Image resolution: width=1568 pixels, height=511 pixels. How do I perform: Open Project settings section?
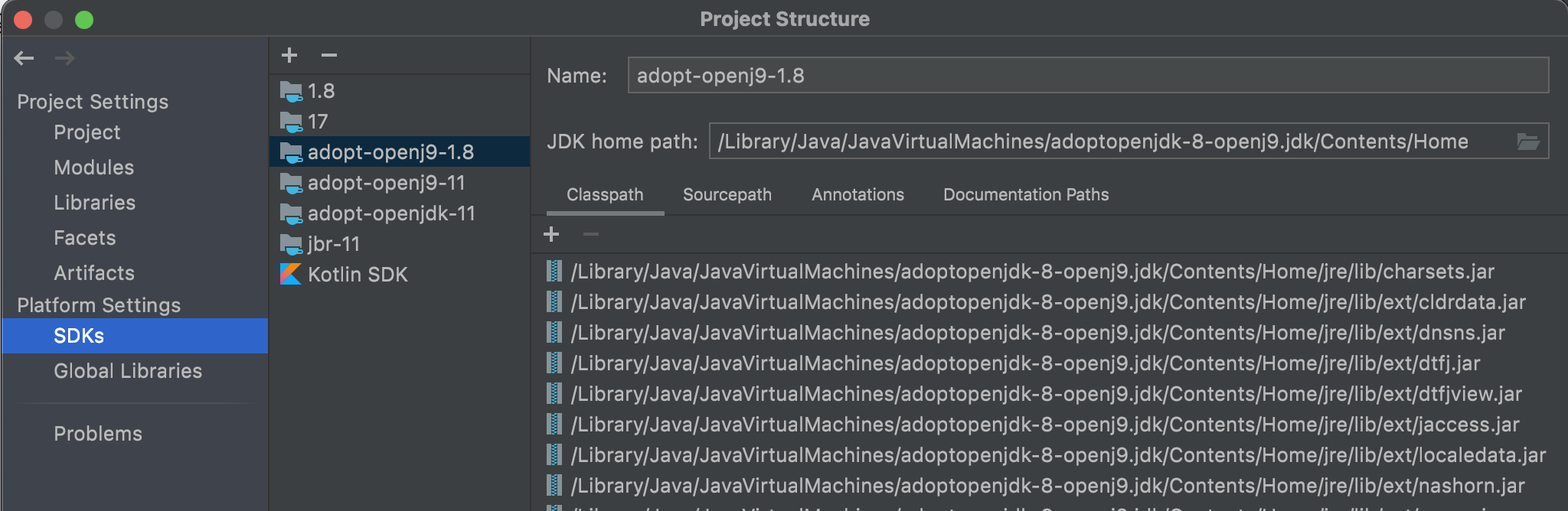tap(87, 132)
